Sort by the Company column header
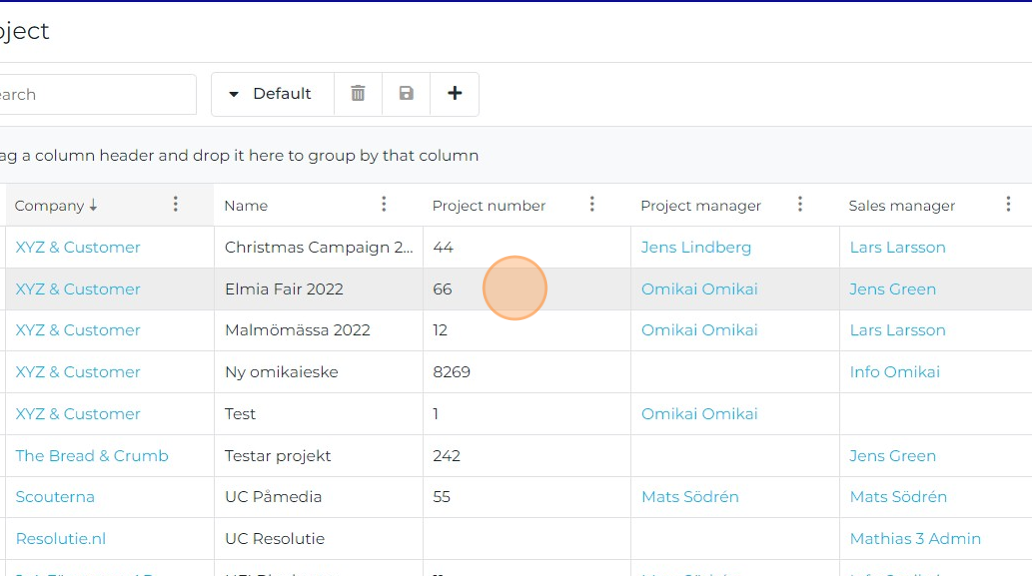Screen dimensions: 1032x576 point(50,206)
